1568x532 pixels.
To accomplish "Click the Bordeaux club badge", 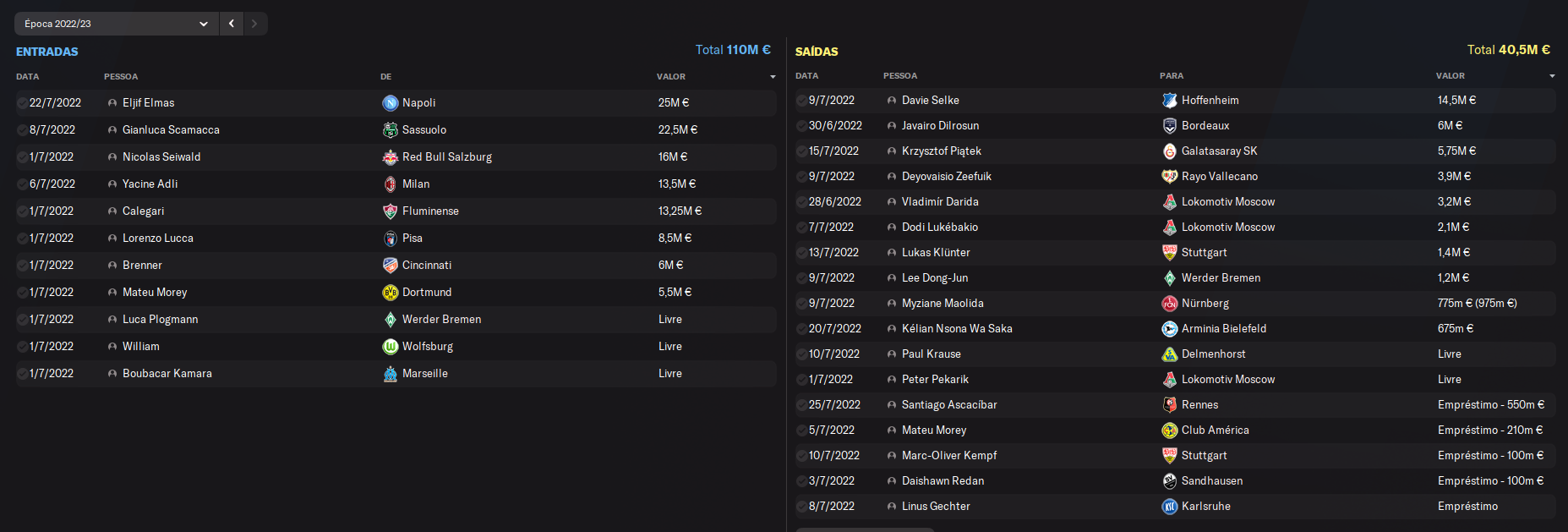I will (x=1169, y=126).
